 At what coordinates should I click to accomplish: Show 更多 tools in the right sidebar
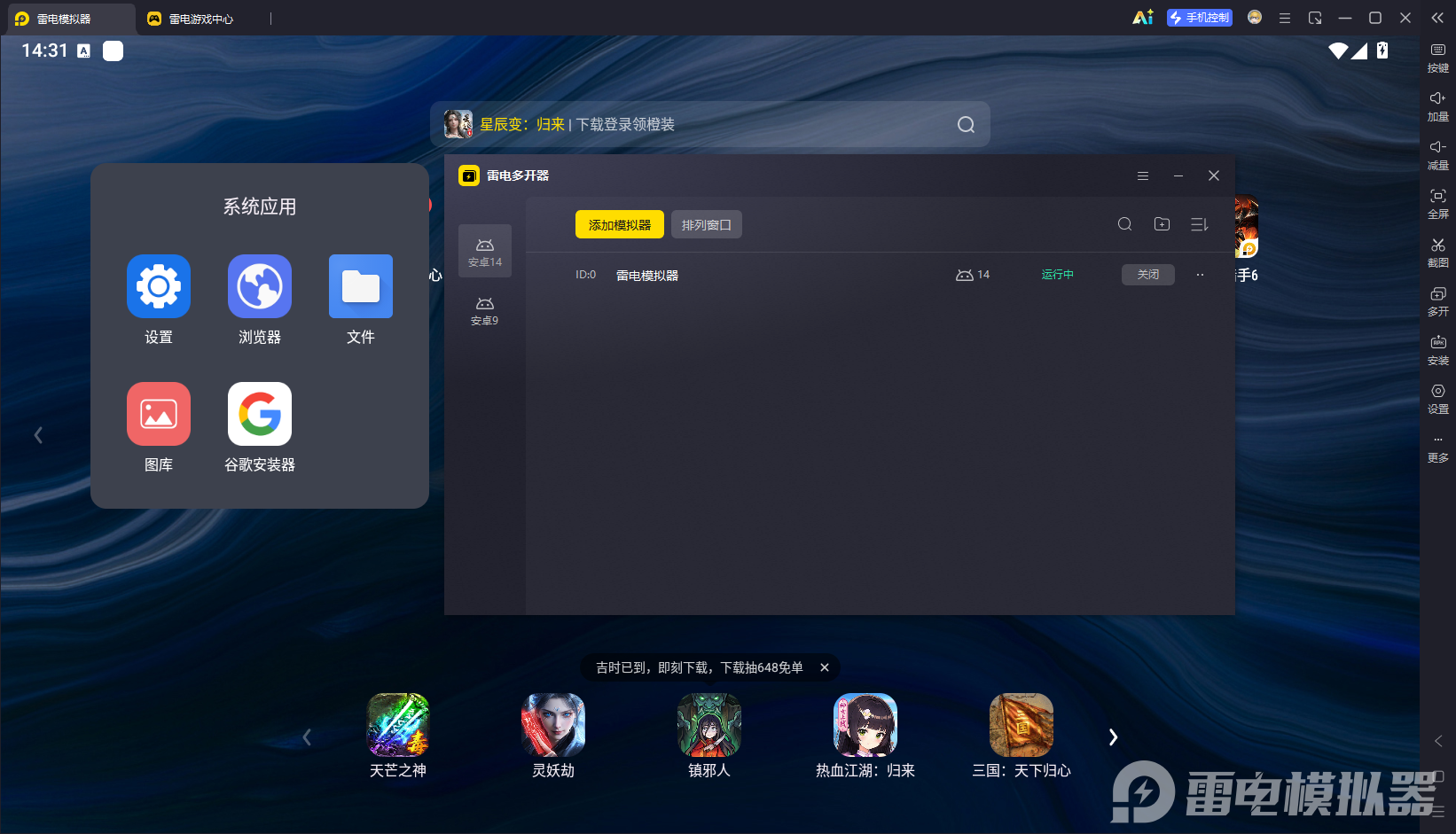coord(1437,448)
